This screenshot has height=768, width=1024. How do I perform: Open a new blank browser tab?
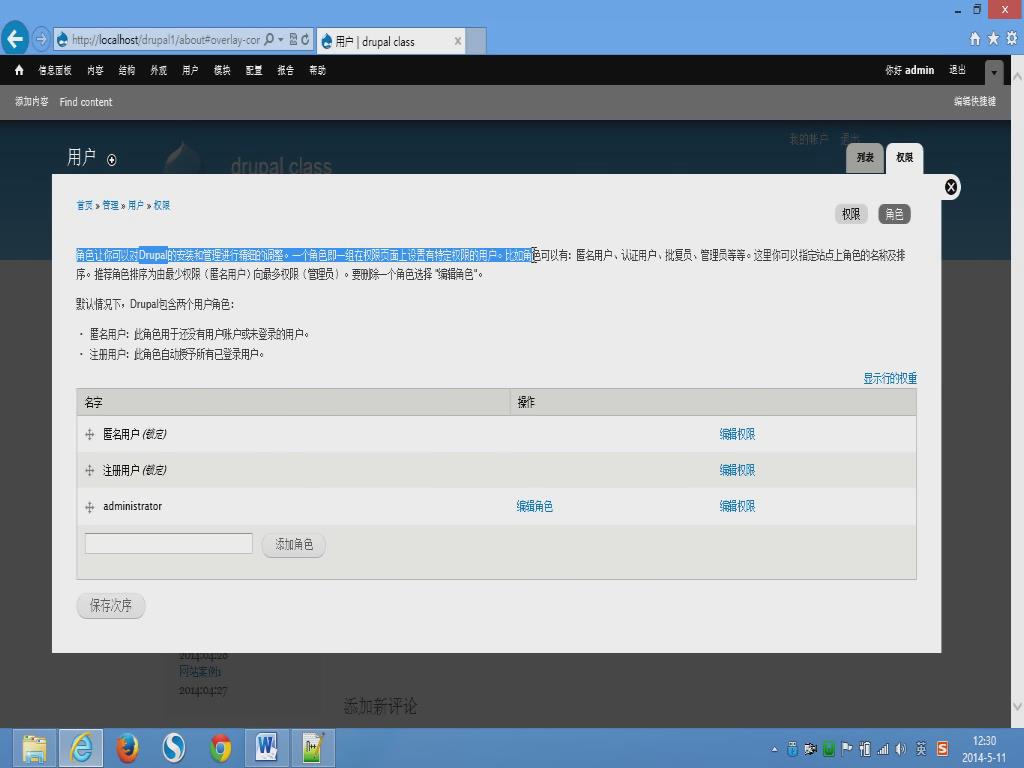[x=476, y=41]
